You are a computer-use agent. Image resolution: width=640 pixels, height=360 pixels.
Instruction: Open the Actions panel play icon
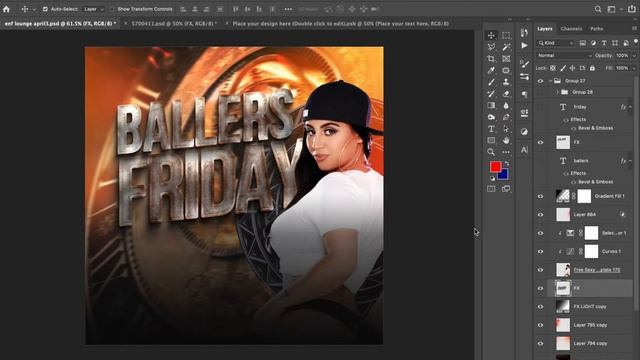tap(524, 45)
